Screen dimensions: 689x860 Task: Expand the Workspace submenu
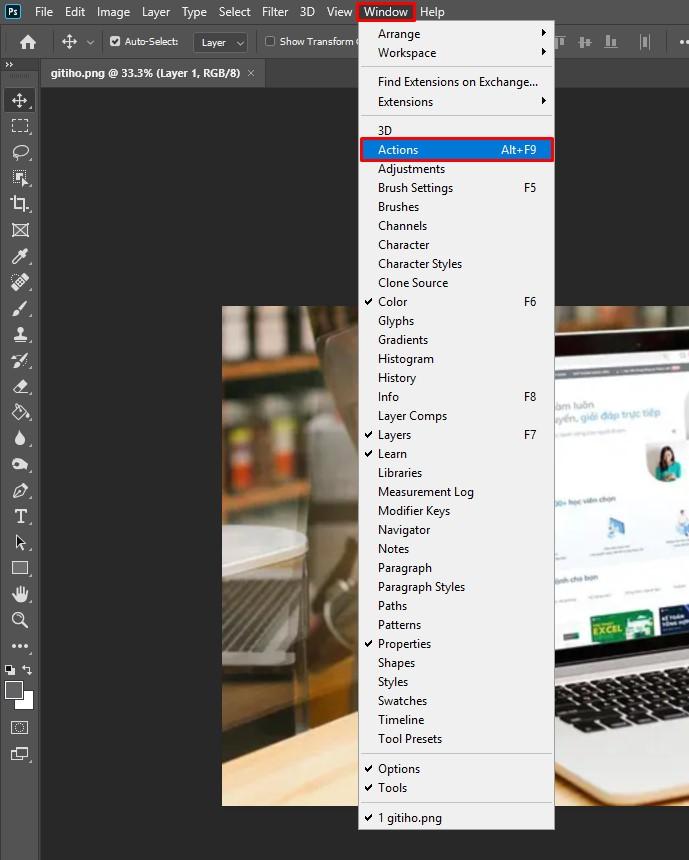coord(456,53)
